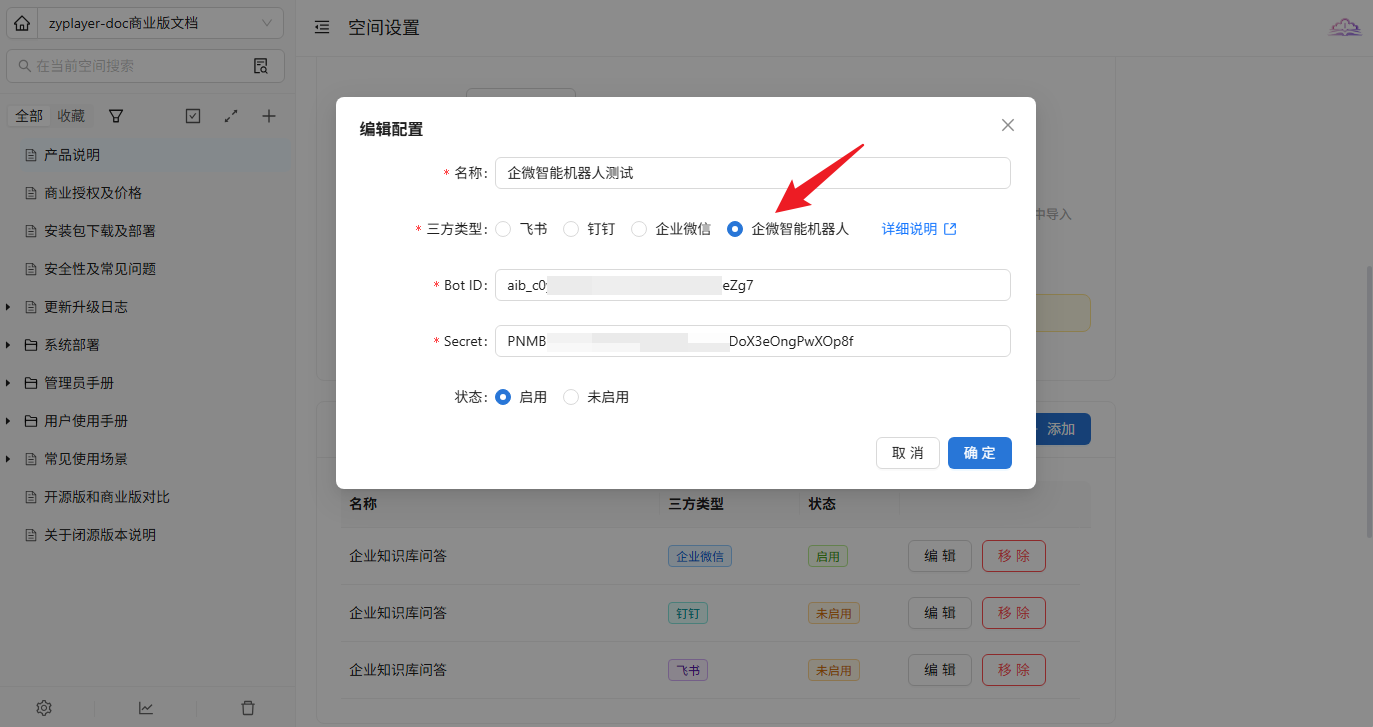Expand the 更新升级日志 tree node
Image resolution: width=1373 pixels, height=727 pixels.
[x=9, y=307]
